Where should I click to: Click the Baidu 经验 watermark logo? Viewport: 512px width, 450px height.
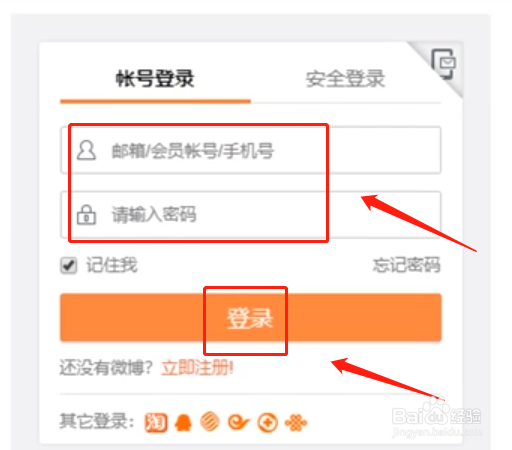(x=437, y=417)
